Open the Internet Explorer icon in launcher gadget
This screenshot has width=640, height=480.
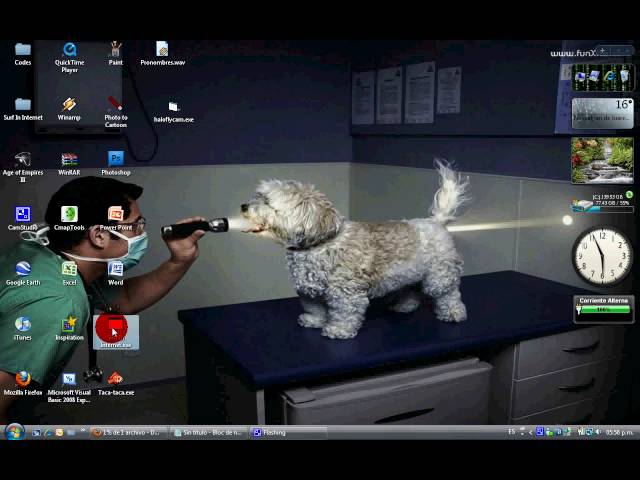[x=610, y=76]
